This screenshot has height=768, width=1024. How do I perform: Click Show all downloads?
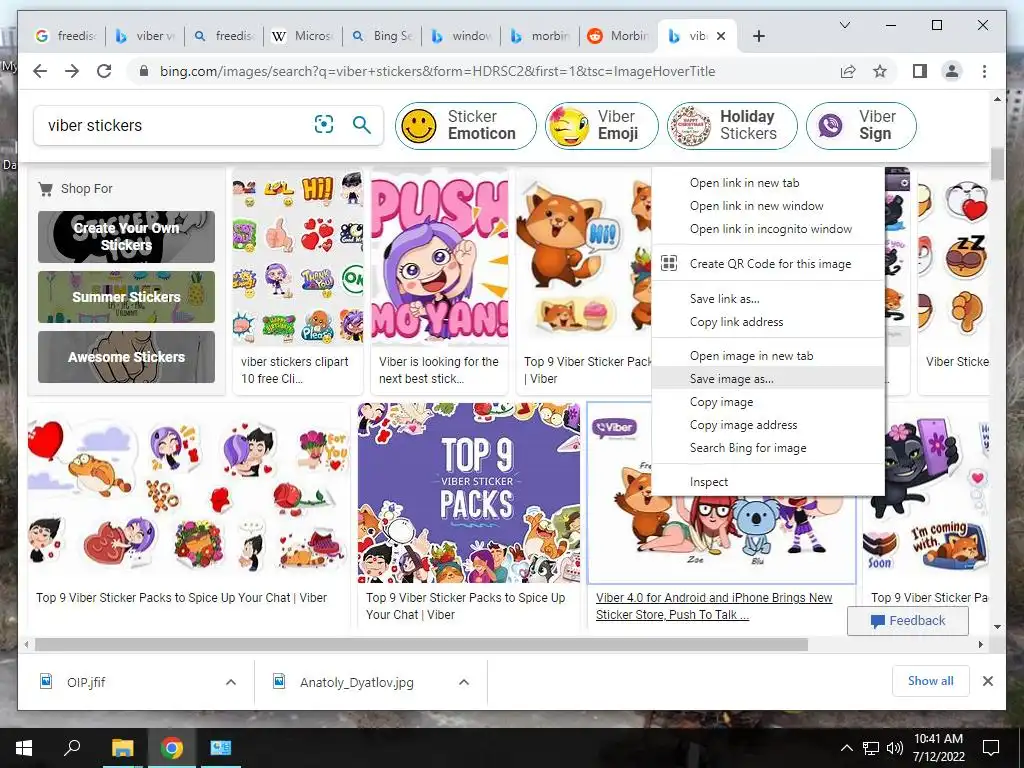[x=931, y=681]
